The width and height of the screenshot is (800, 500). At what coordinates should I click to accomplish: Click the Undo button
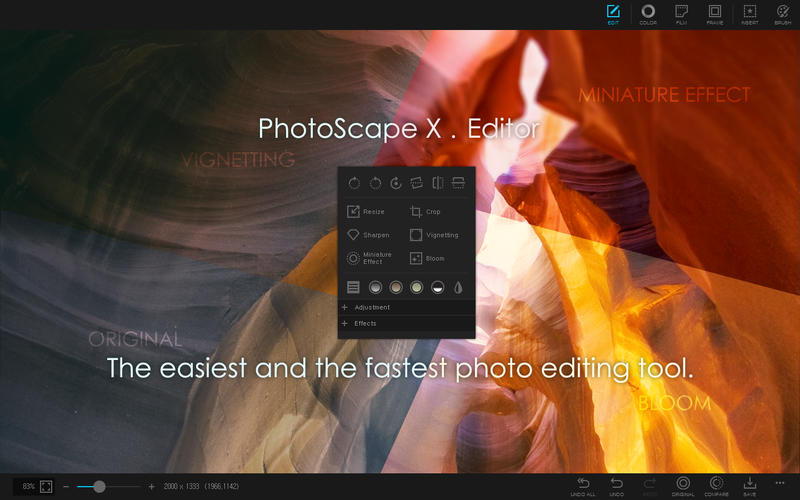616,487
